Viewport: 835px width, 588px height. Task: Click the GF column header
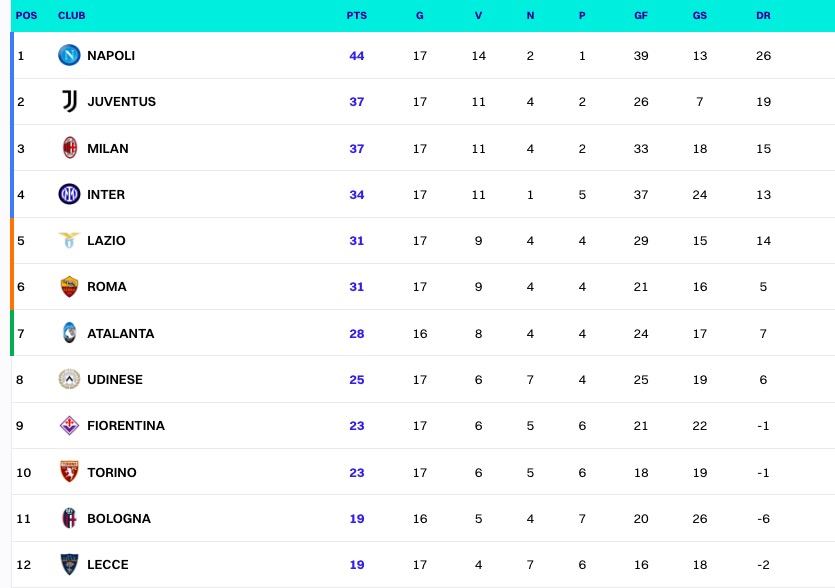pos(640,16)
